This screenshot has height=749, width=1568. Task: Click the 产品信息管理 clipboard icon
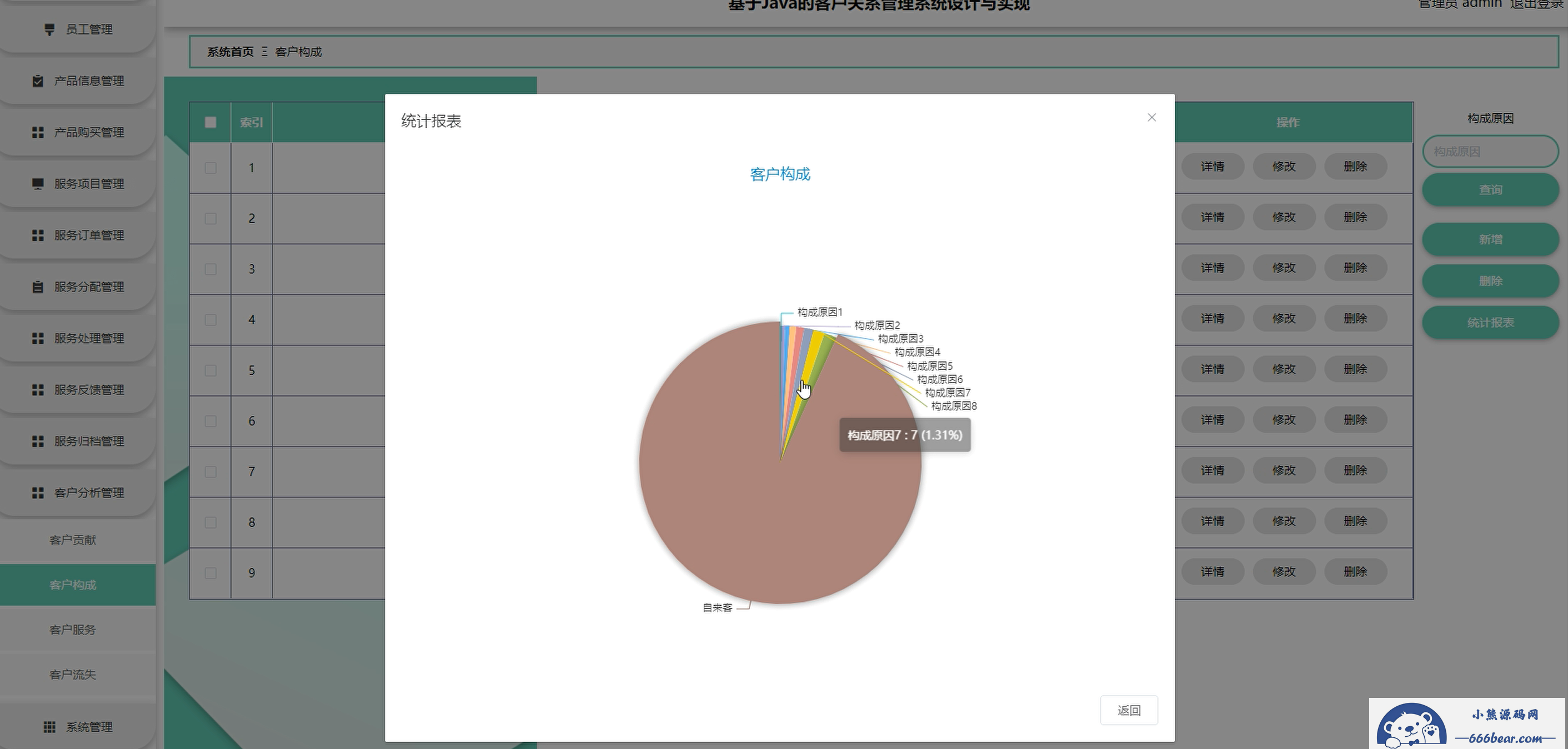[x=38, y=81]
